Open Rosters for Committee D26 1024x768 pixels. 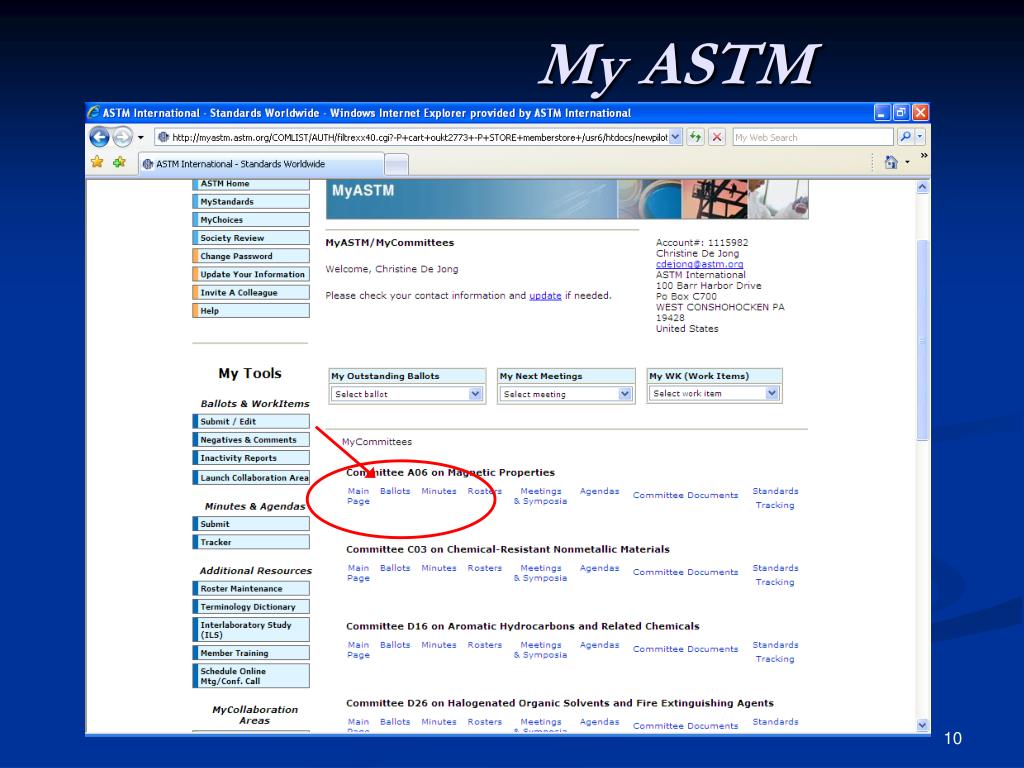point(485,722)
